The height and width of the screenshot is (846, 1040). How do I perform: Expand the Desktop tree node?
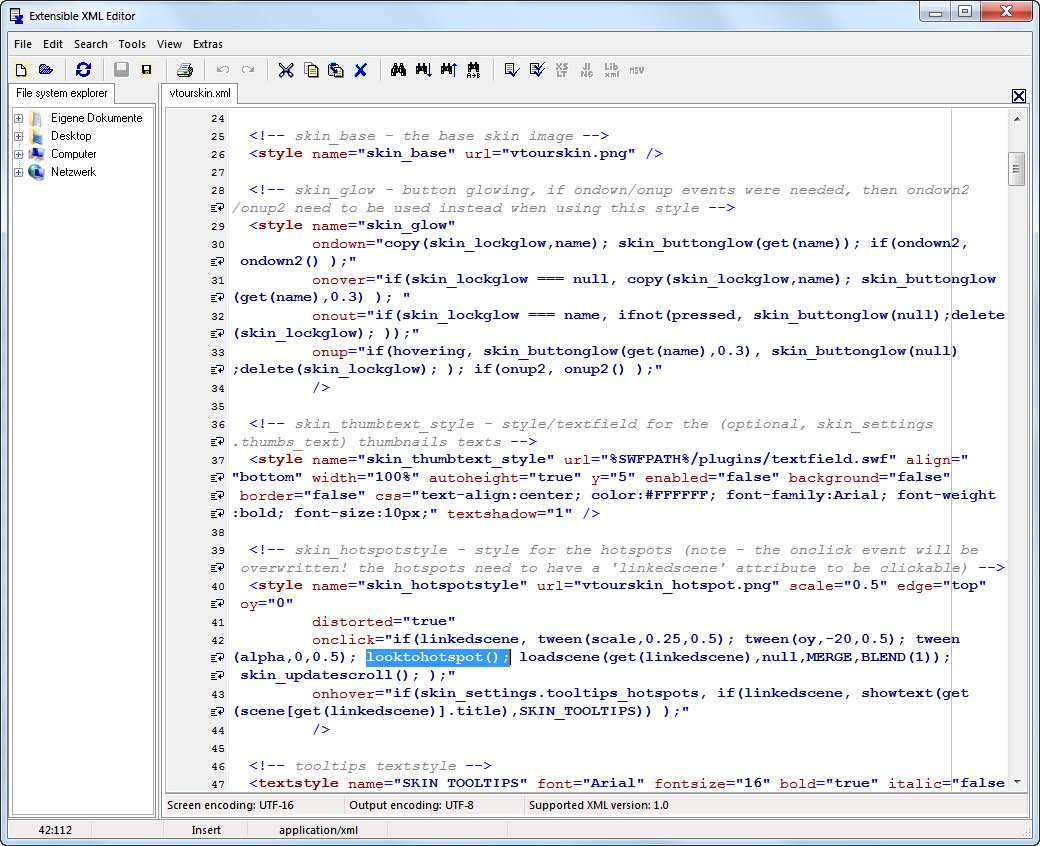point(19,137)
